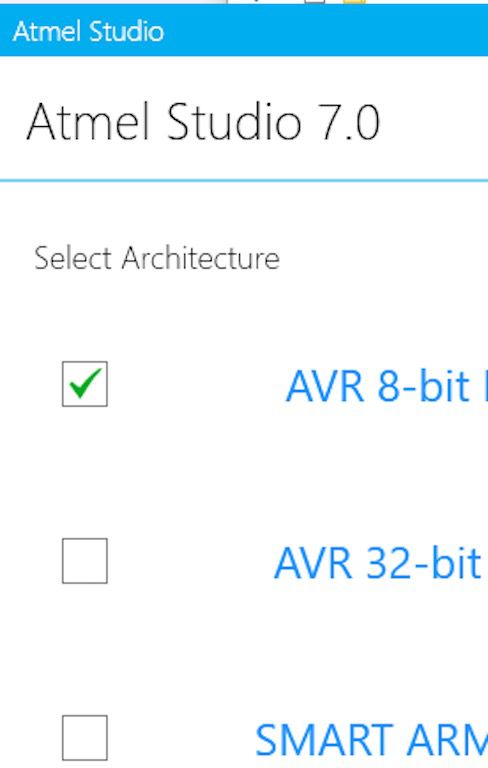The height and width of the screenshot is (768, 488).
Task: Click the Atmel Studio title bar
Action: pyautogui.click(x=244, y=31)
